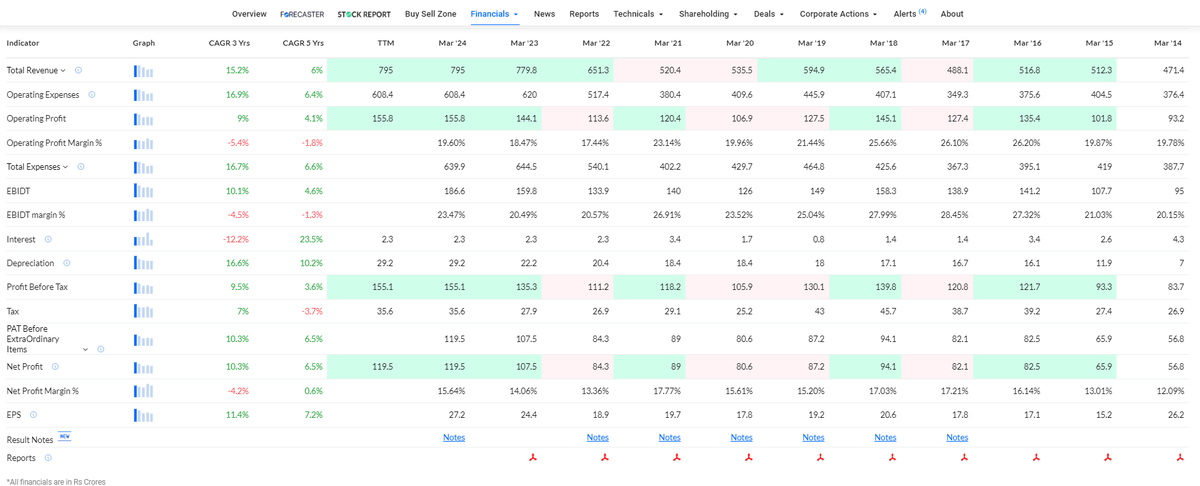Click the CAGR 3 Yrs column header

(x=229, y=43)
